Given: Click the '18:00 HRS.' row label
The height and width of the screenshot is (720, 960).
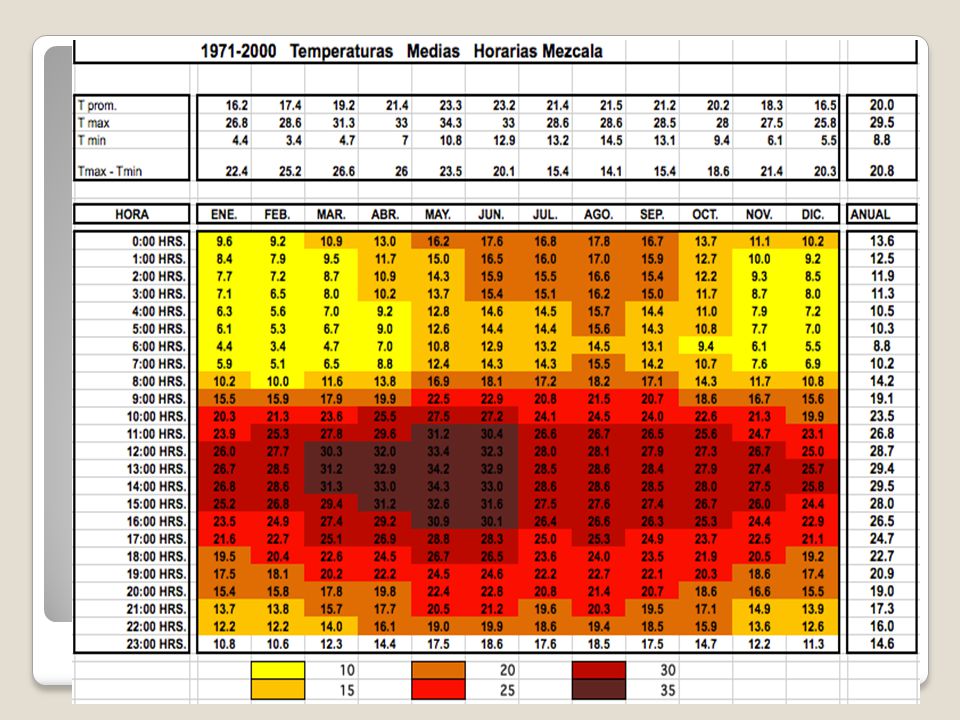Looking at the screenshot, I should [156, 556].
